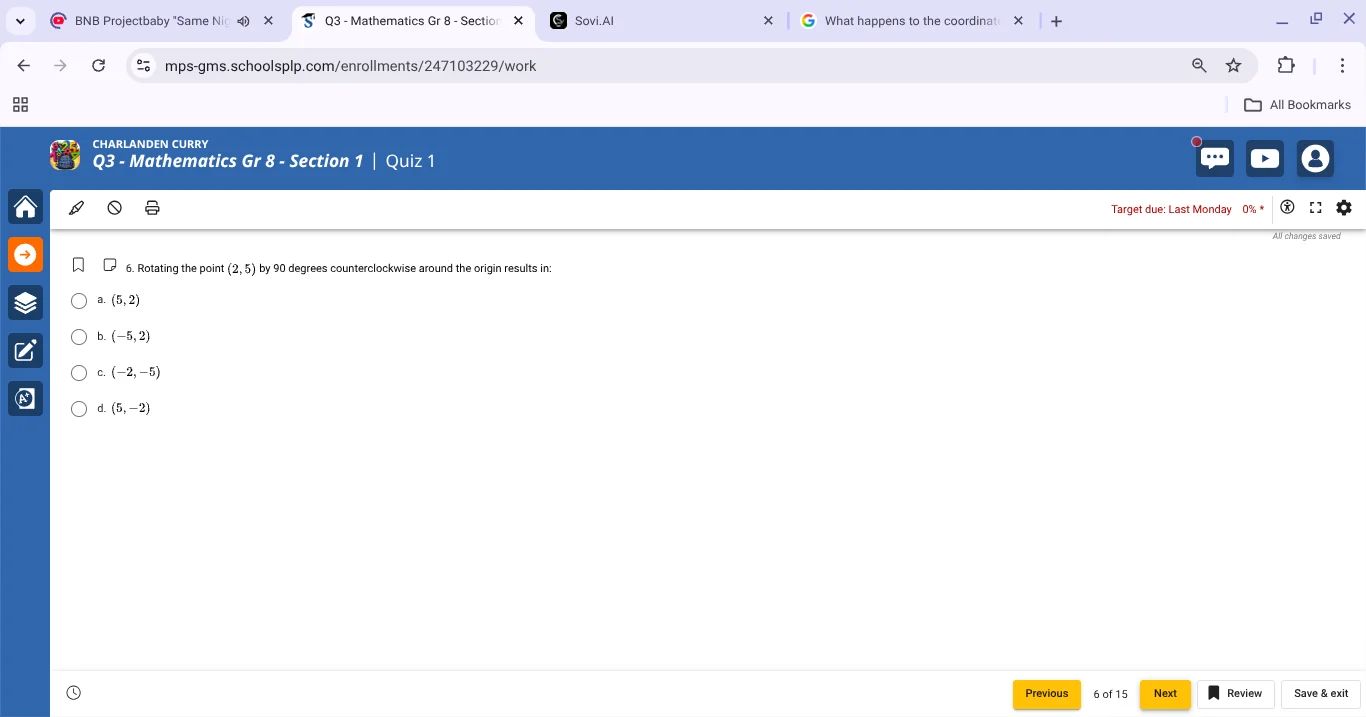Click the address bar URL field
The width and height of the screenshot is (1366, 717).
[660, 66]
